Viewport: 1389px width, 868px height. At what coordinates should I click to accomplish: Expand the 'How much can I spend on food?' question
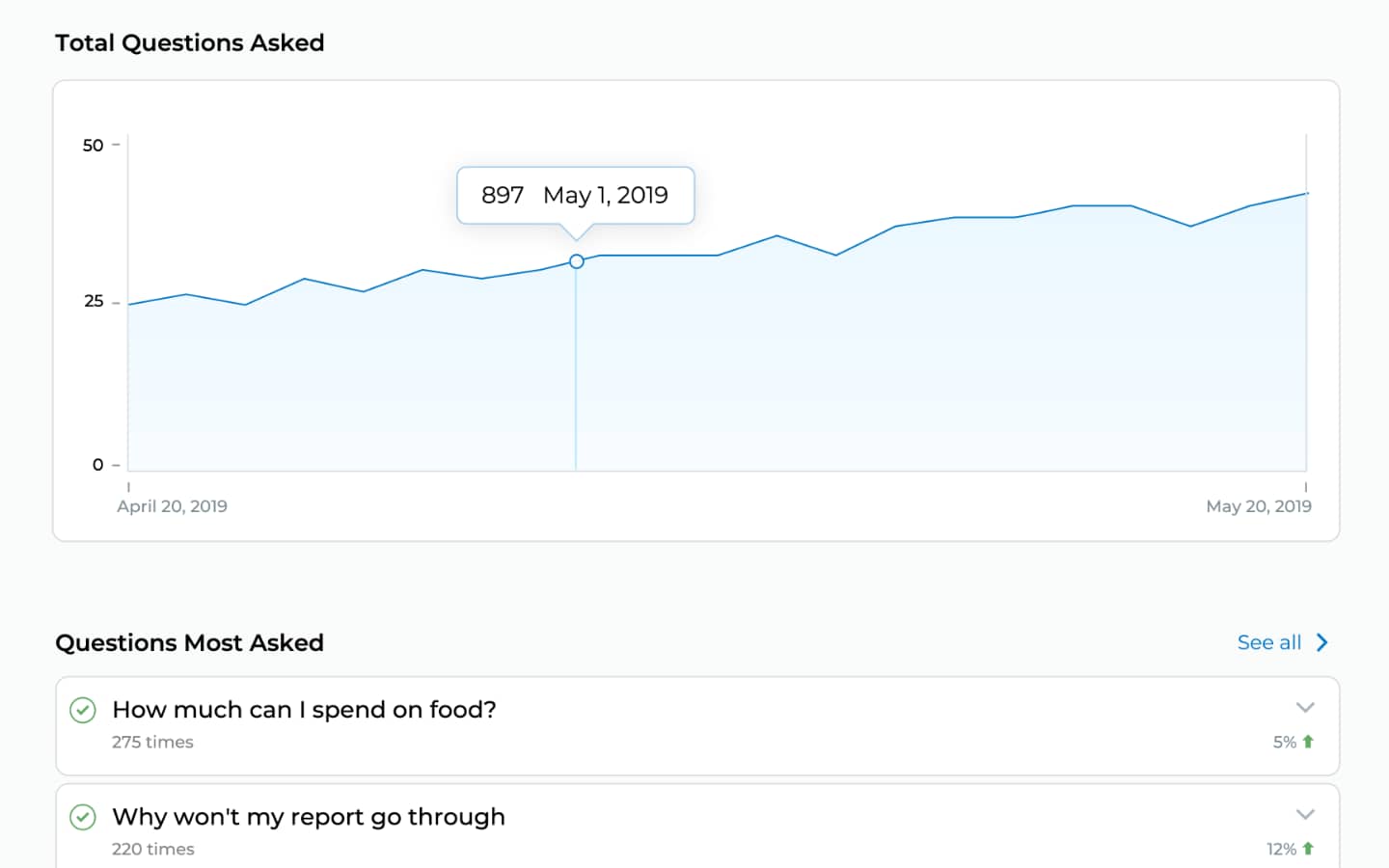[x=1305, y=708]
